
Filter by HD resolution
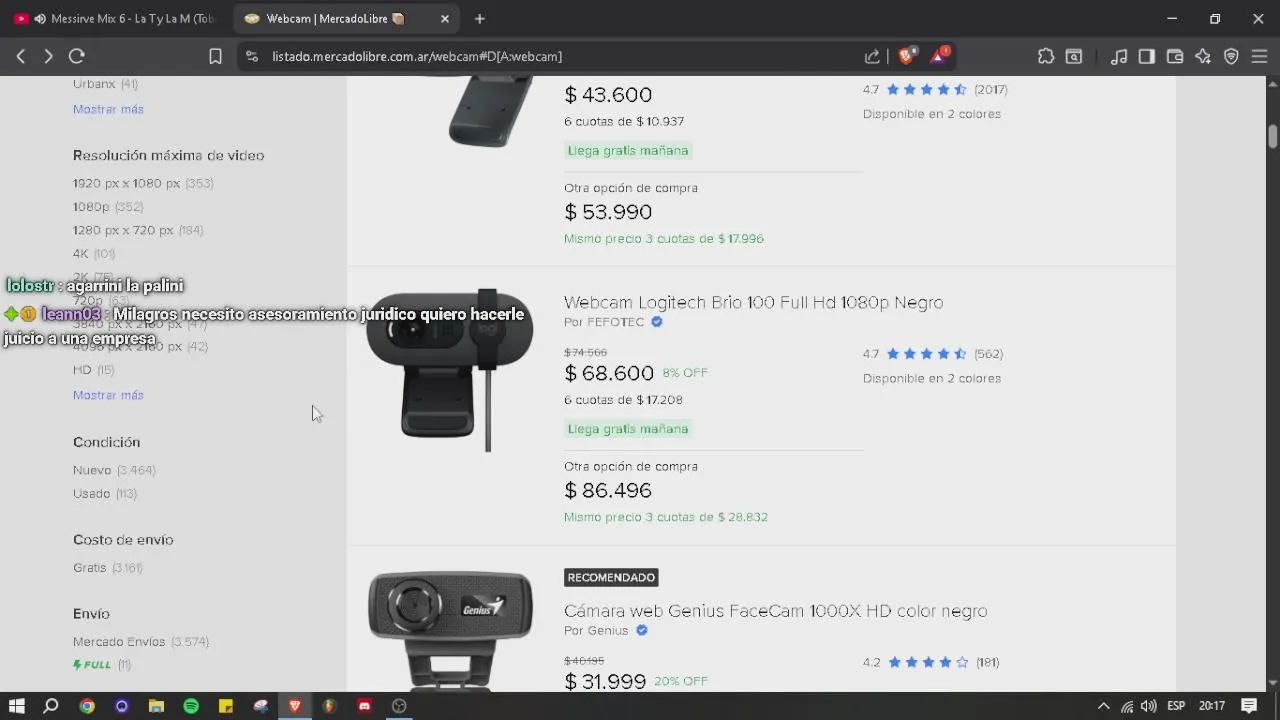pyautogui.click(x=94, y=369)
